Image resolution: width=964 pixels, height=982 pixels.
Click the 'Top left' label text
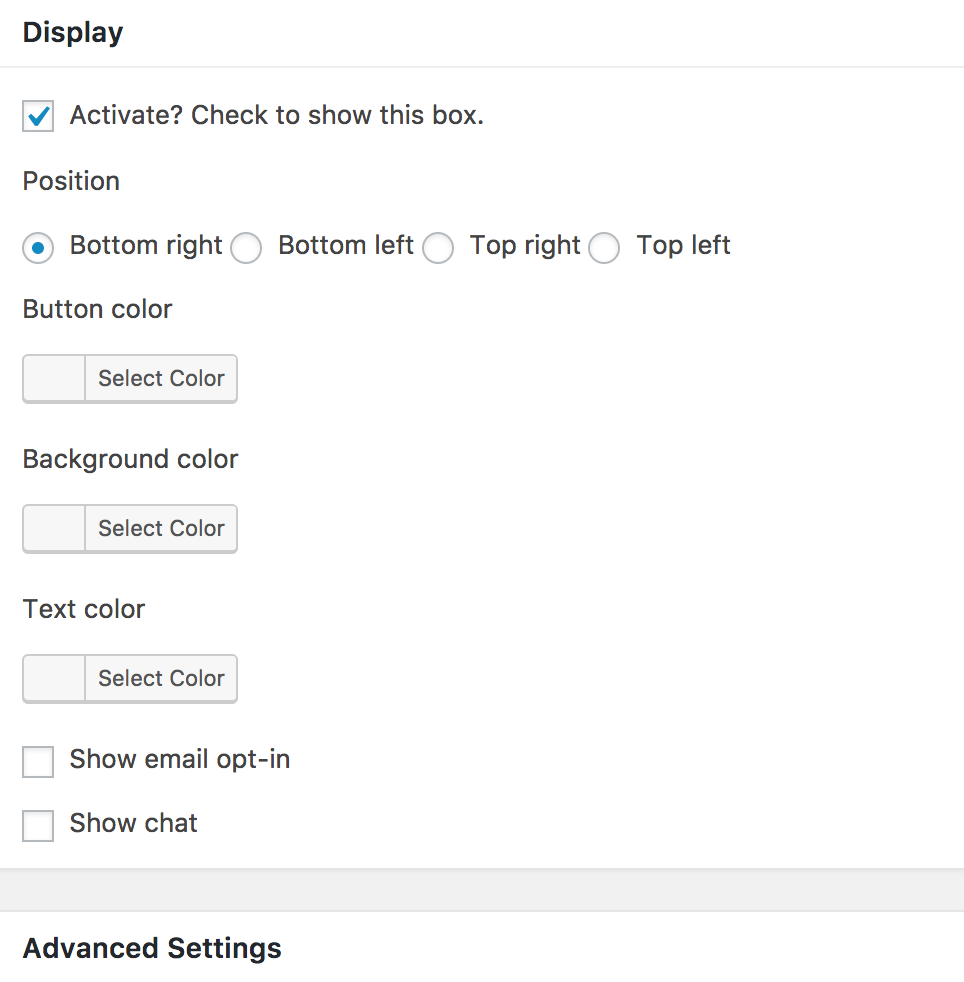click(x=683, y=245)
